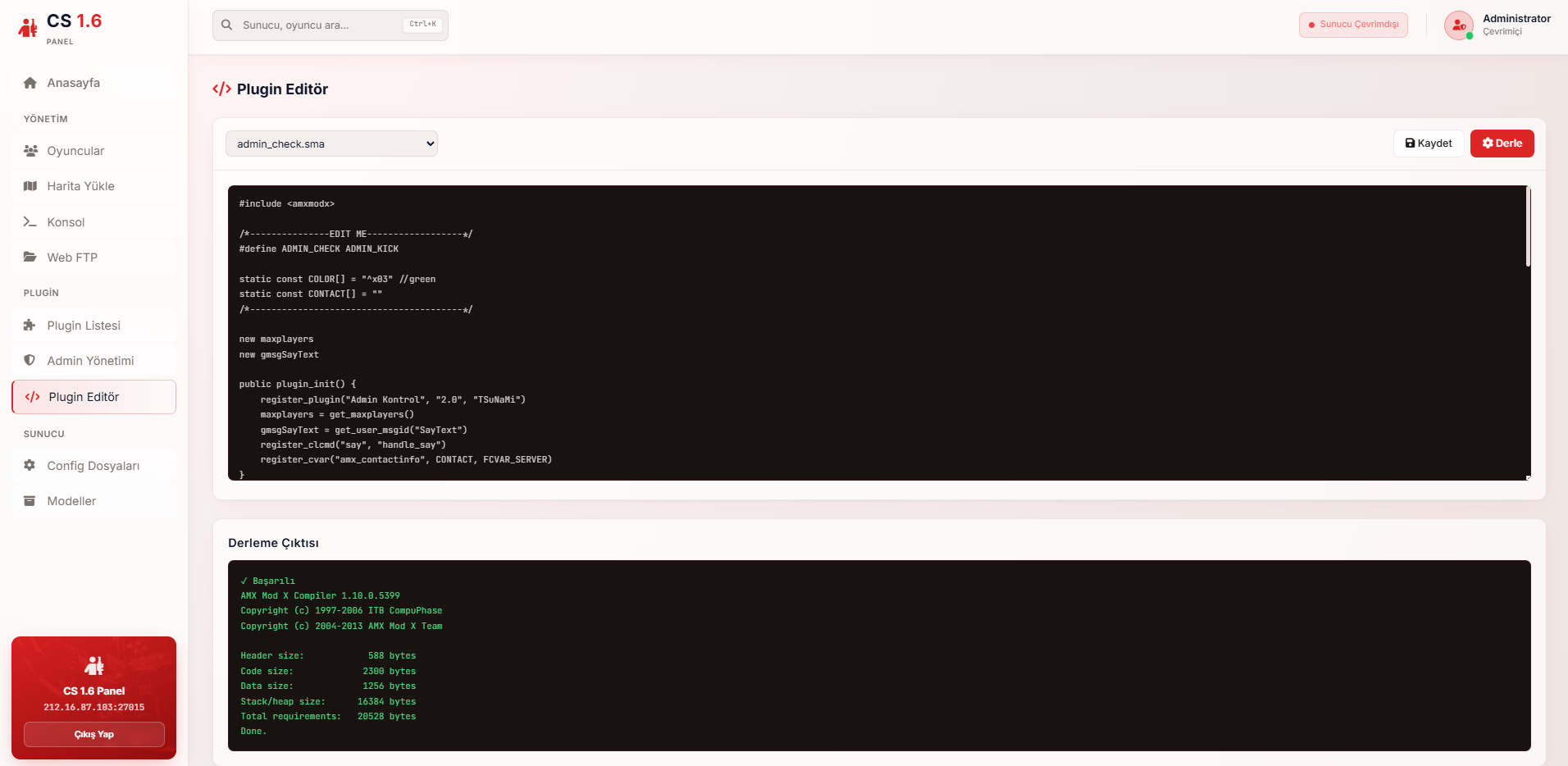Click the gear icon beside Config Dosyaları
Image resolution: width=1568 pixels, height=766 pixels.
(x=30, y=466)
